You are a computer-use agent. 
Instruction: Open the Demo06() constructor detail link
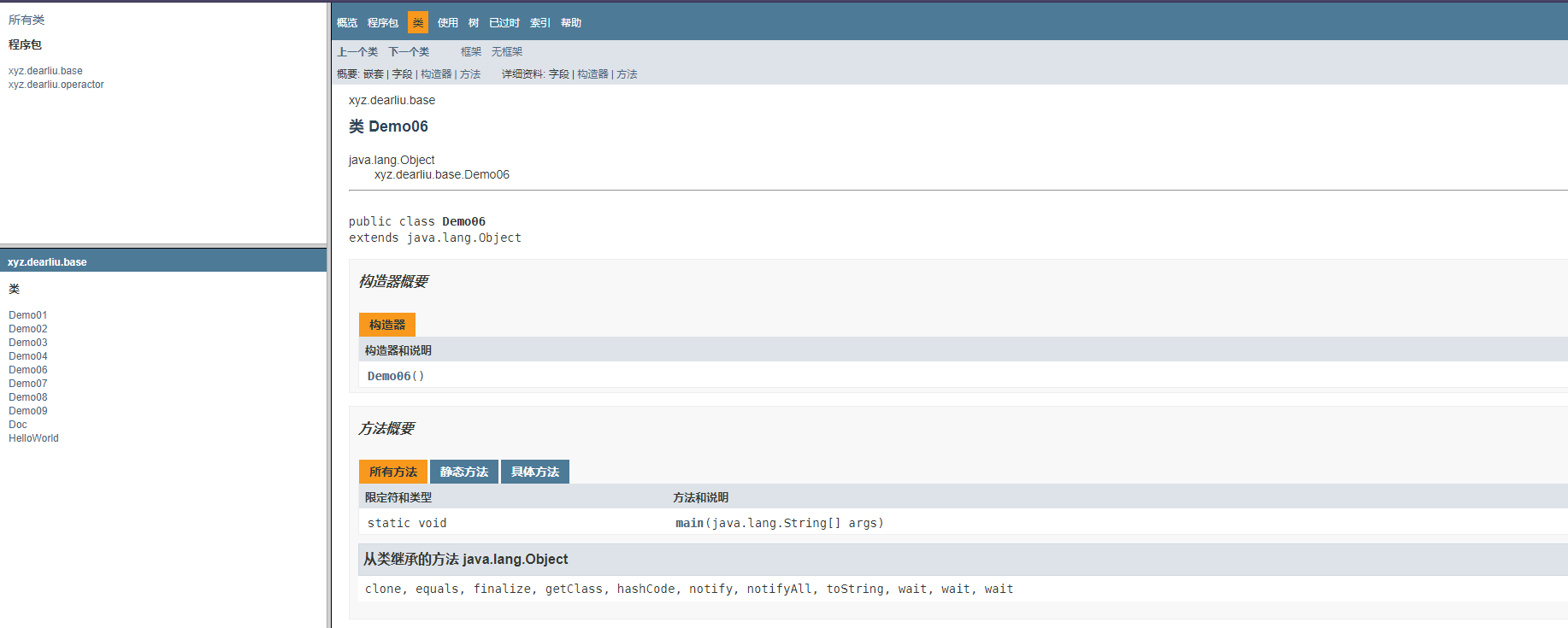point(389,376)
